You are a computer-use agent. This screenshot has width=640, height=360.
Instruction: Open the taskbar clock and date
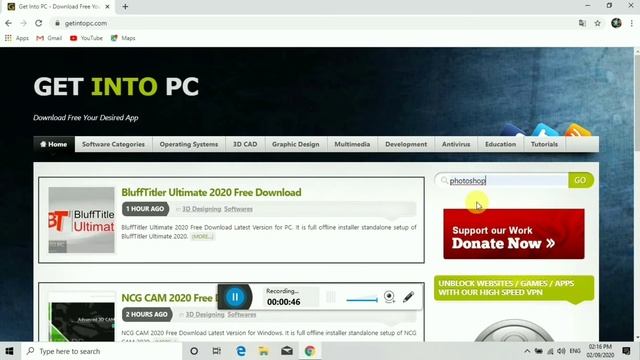coord(600,351)
